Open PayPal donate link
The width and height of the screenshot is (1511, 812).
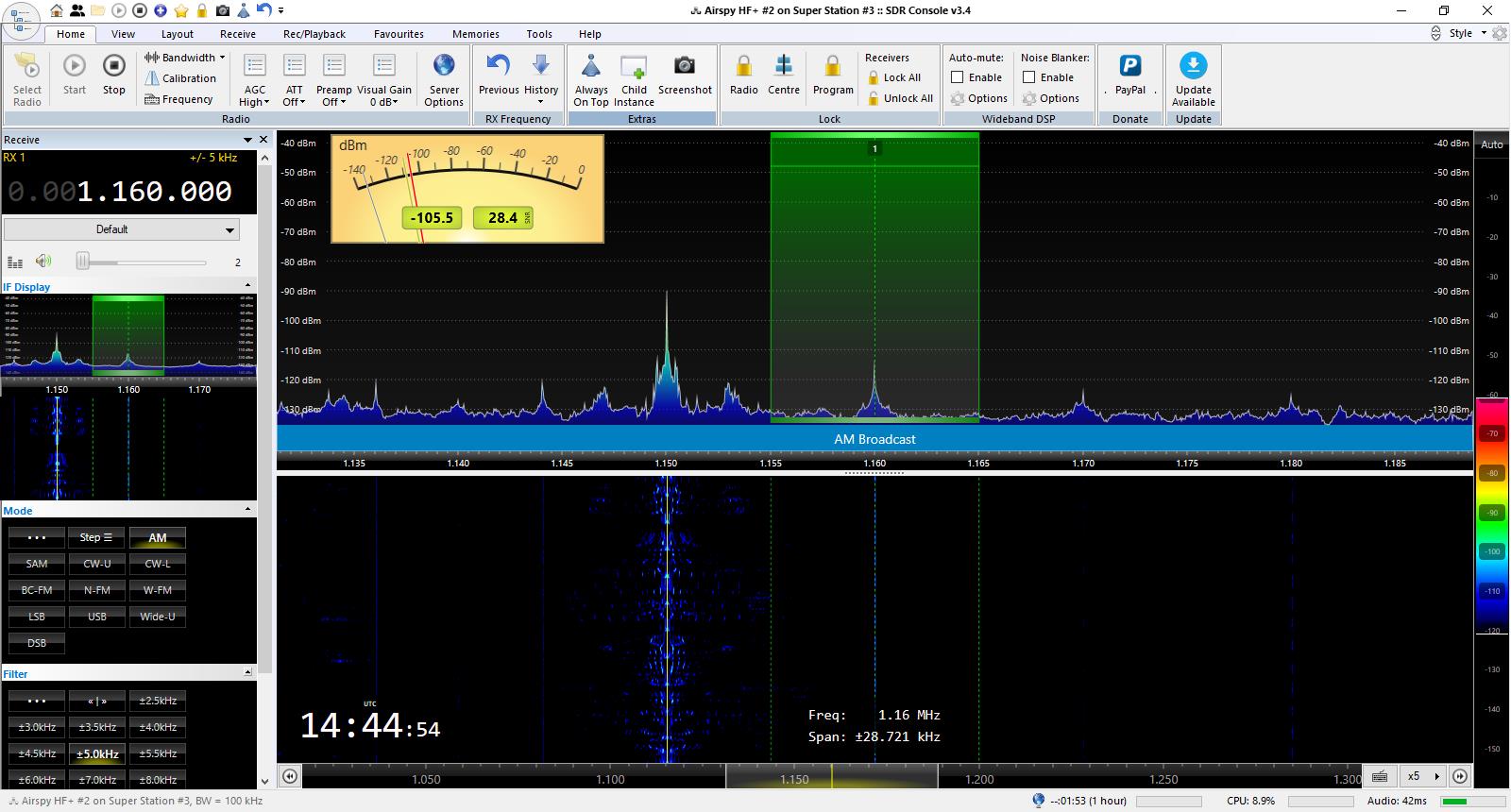point(1130,76)
